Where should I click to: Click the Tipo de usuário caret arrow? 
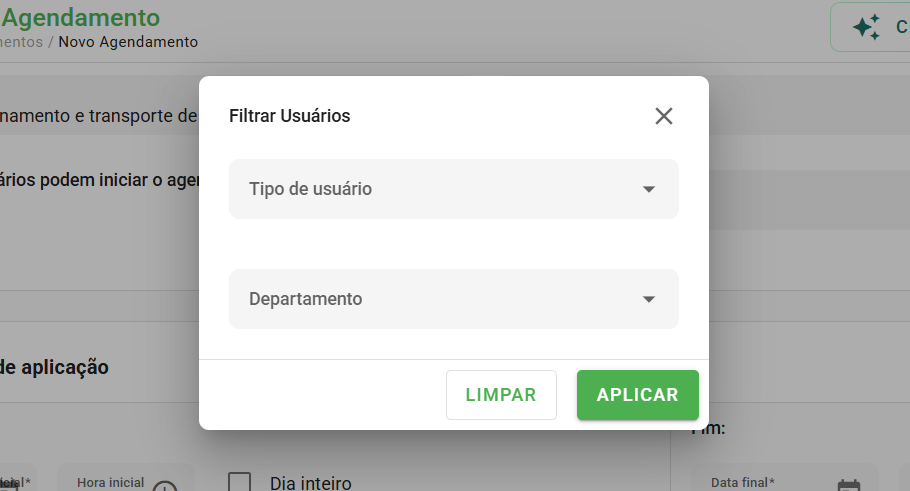tap(649, 189)
